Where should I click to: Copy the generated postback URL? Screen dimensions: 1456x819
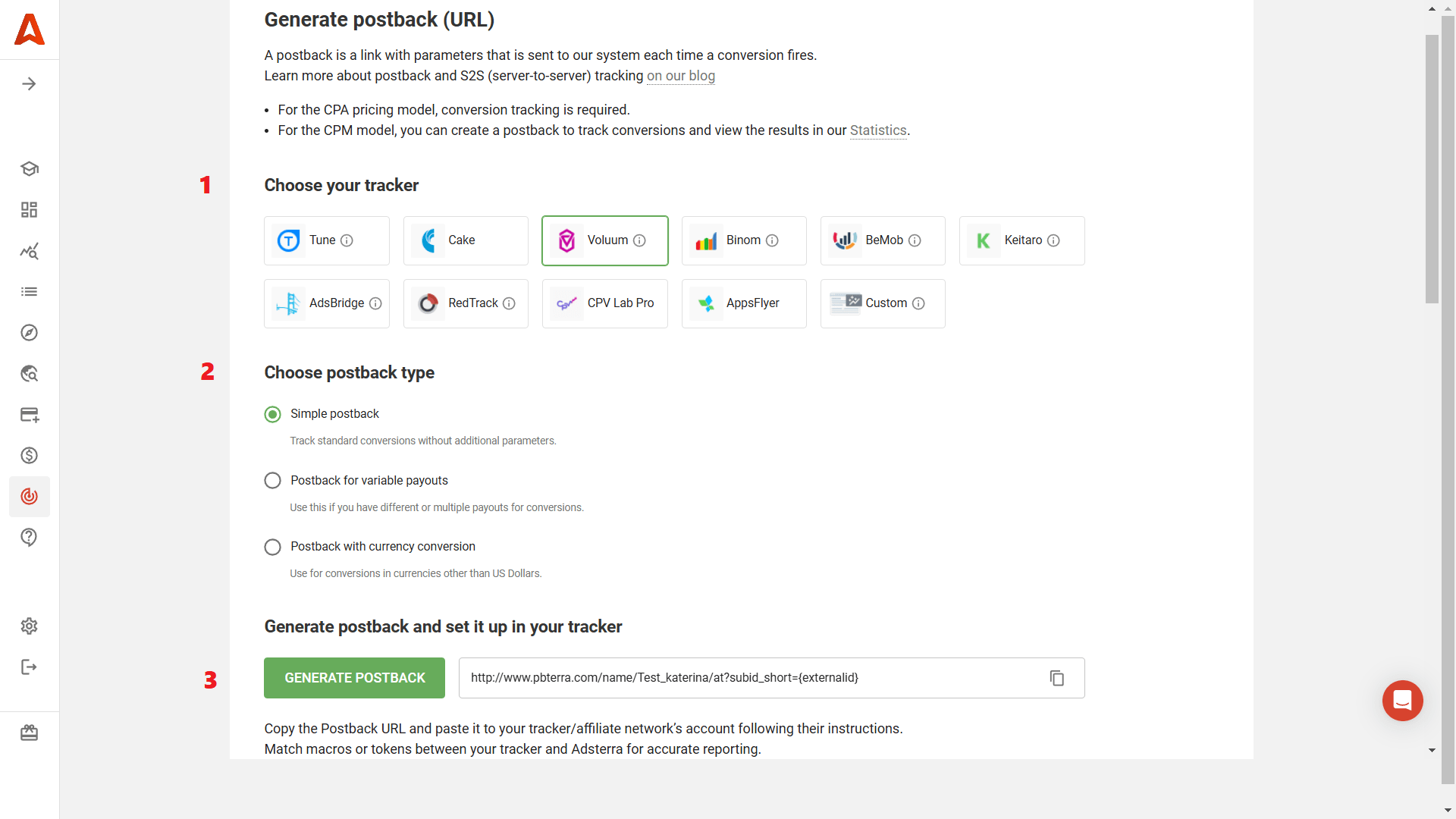point(1057,678)
